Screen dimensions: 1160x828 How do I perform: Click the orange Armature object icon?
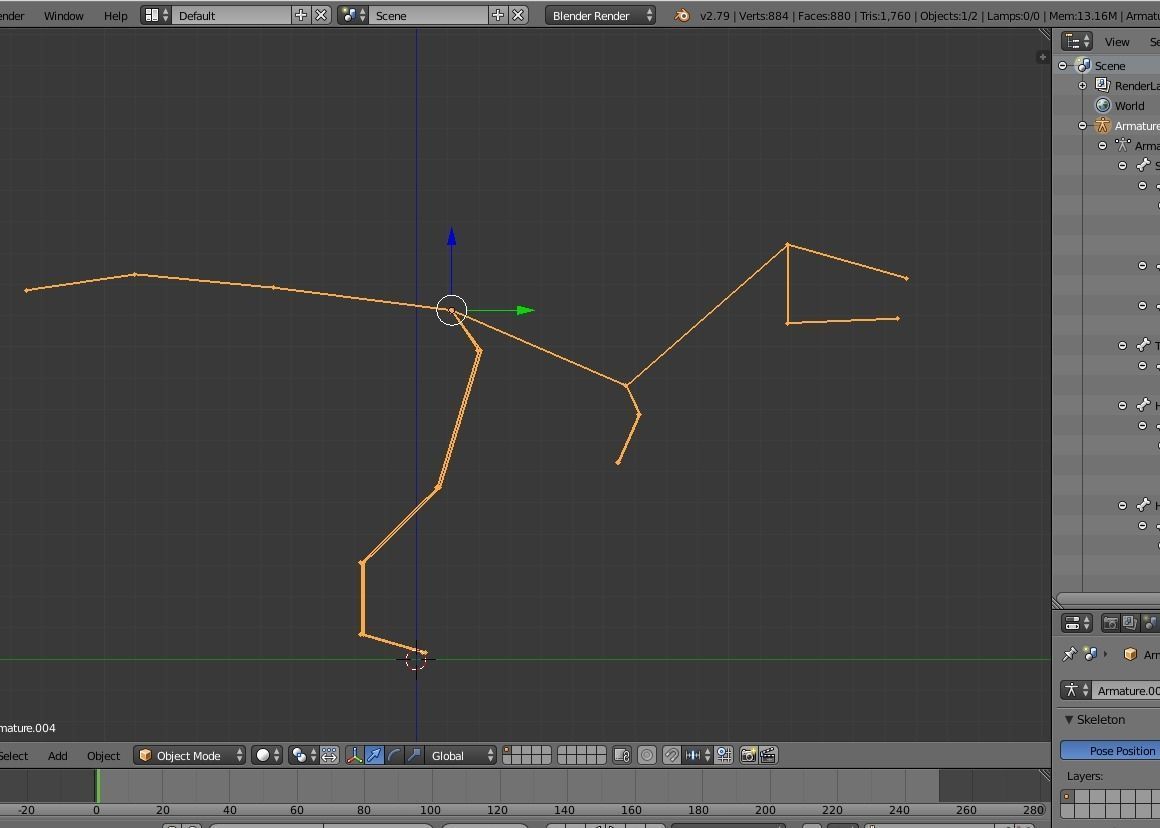click(x=1102, y=125)
